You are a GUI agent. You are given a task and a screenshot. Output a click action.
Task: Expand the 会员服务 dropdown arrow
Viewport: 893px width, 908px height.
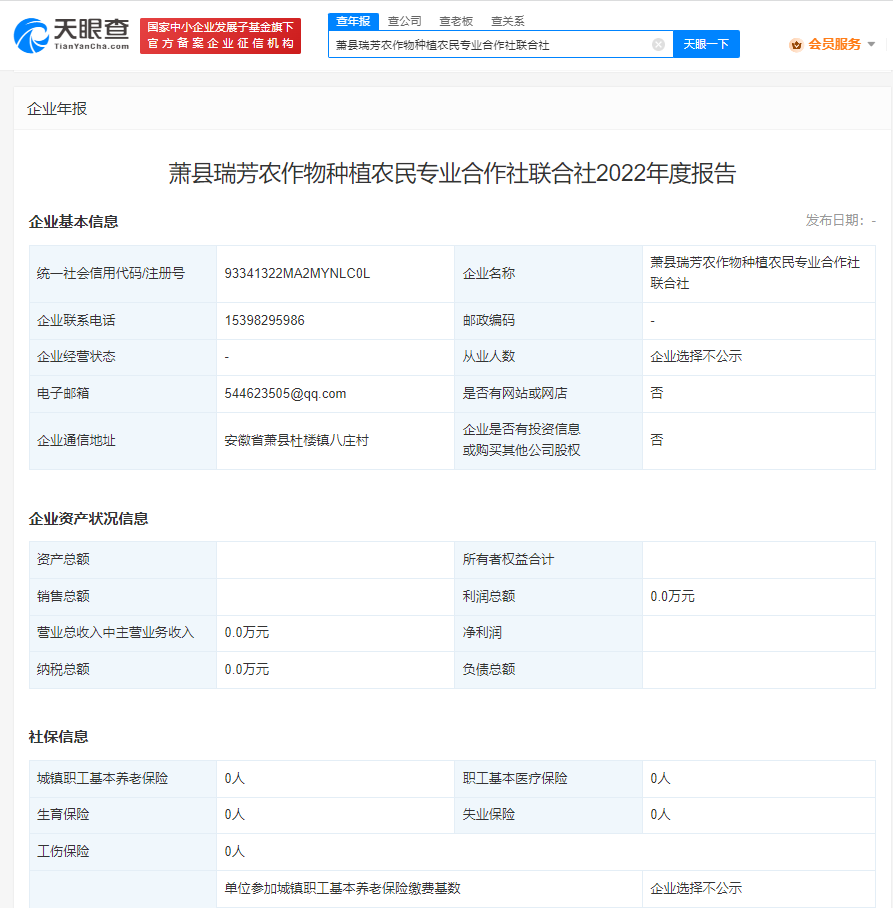coord(871,45)
